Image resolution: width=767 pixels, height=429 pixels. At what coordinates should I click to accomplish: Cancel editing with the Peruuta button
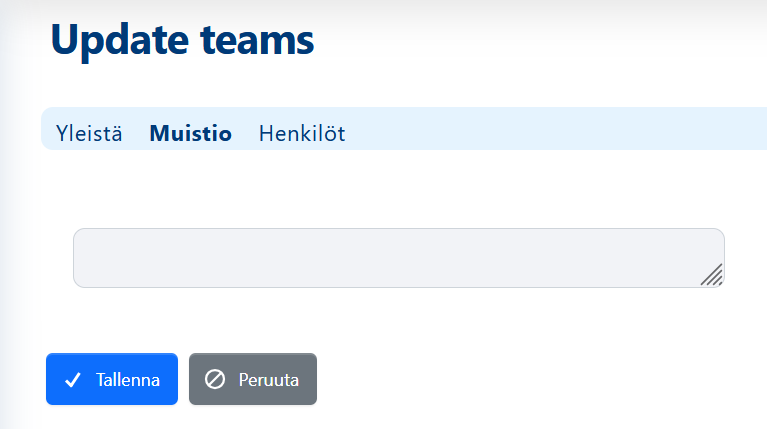[253, 379]
